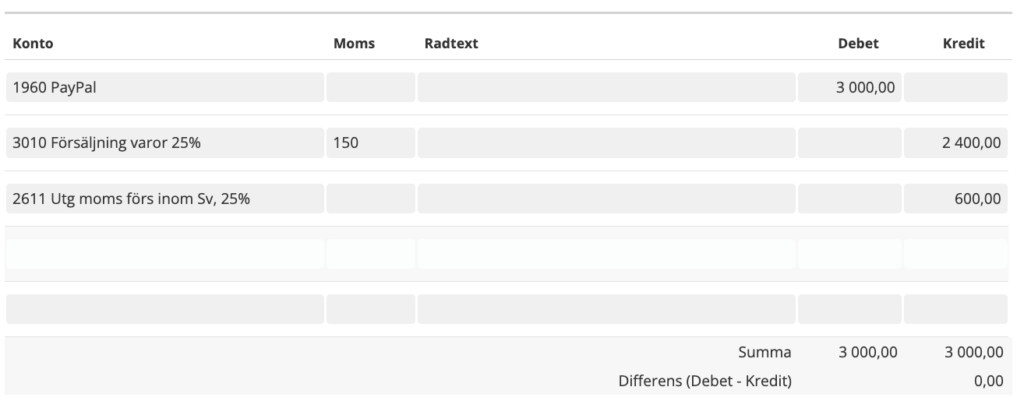The width and height of the screenshot is (1024, 408).
Task: Click the 2611 Utg moms account field
Action: [164, 198]
